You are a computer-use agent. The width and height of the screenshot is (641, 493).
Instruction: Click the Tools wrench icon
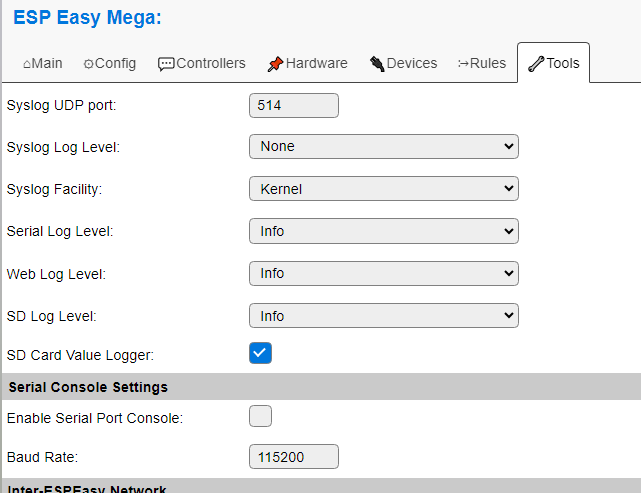(536, 64)
